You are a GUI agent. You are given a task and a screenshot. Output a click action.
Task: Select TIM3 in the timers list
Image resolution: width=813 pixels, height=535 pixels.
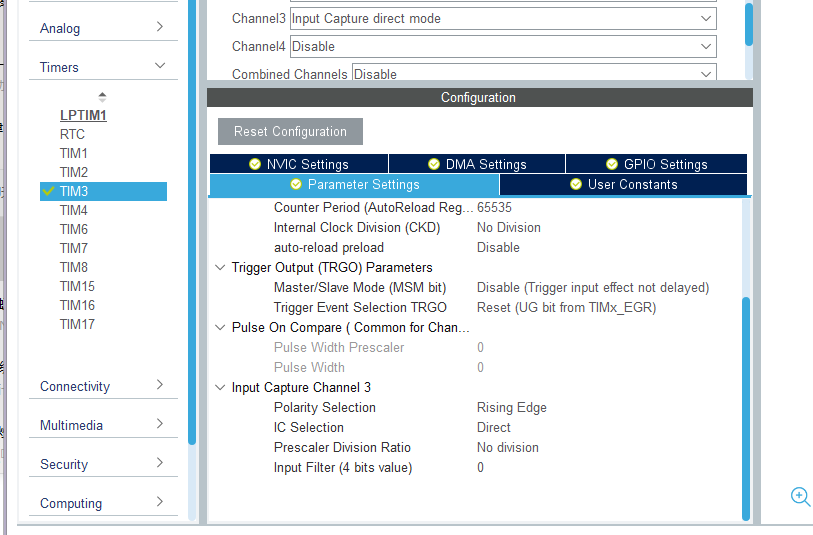click(x=103, y=191)
